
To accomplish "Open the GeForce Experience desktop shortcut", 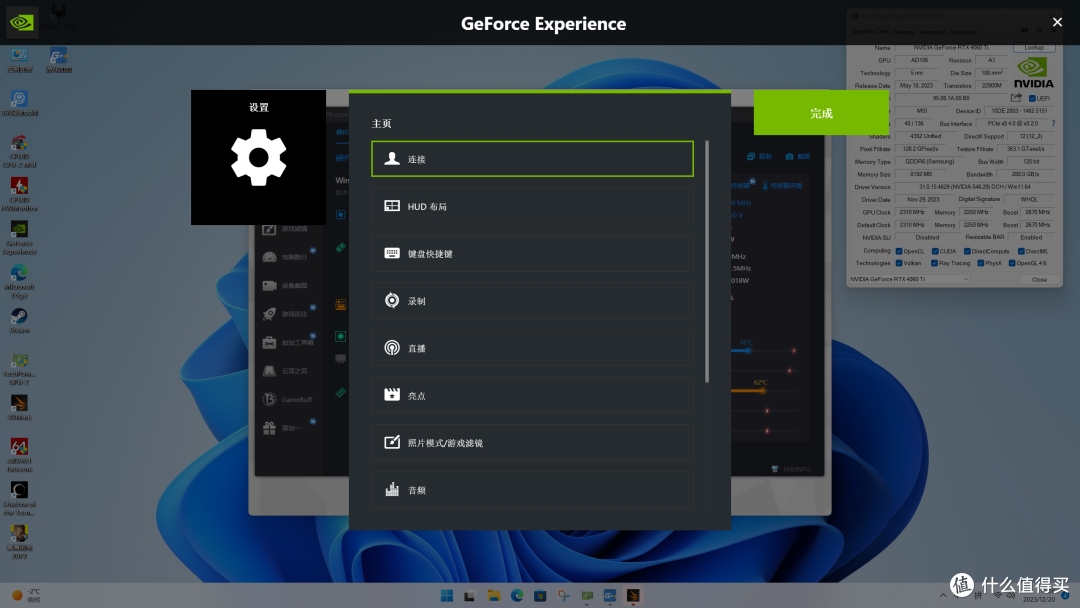I will (19, 238).
